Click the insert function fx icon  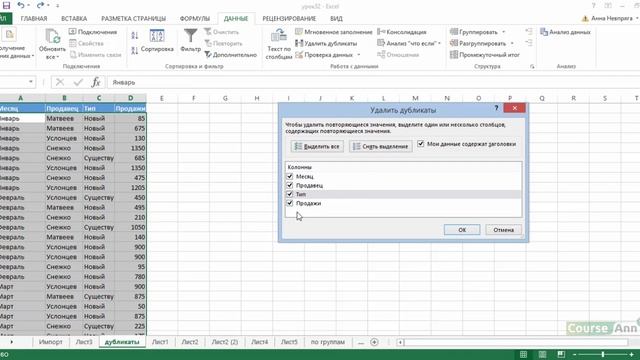(96, 82)
